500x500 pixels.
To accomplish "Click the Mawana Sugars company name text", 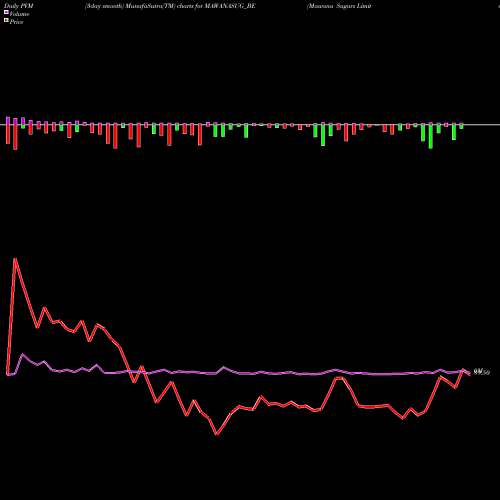I will pos(339,6).
